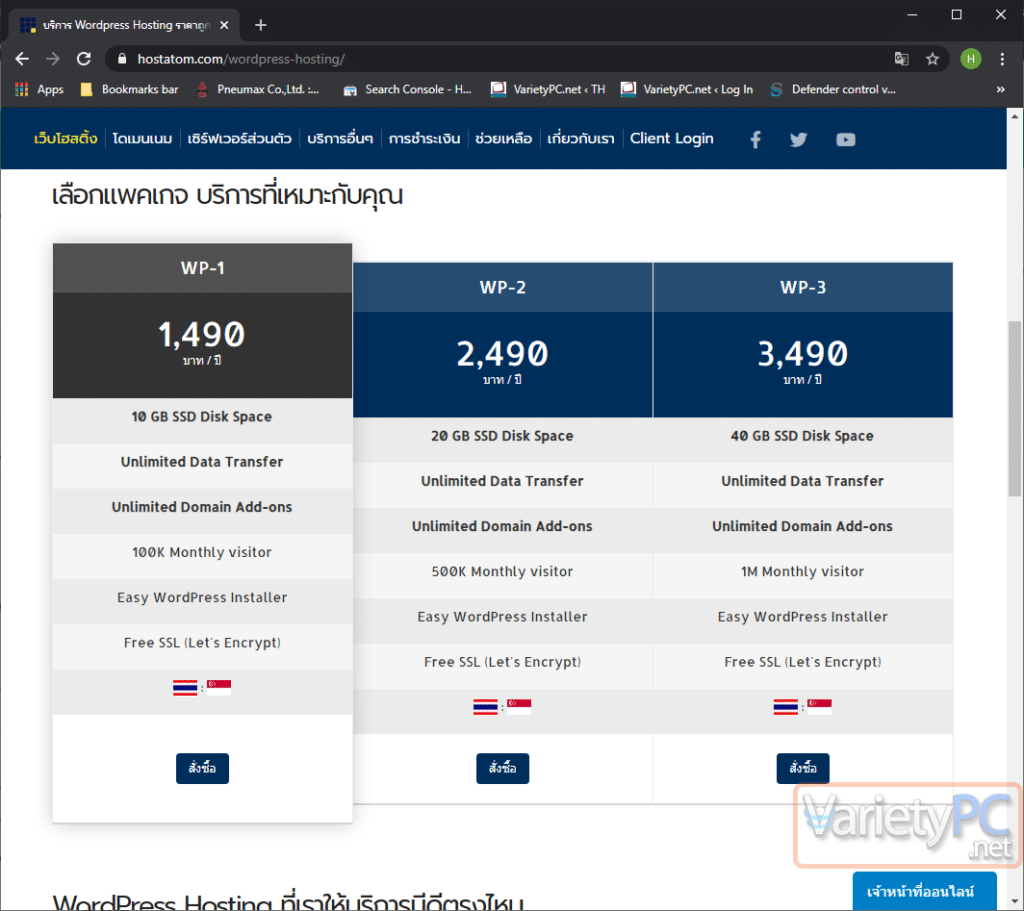Click the site lock icon in address bar
Screen dimensions: 1024x911
click(121, 59)
